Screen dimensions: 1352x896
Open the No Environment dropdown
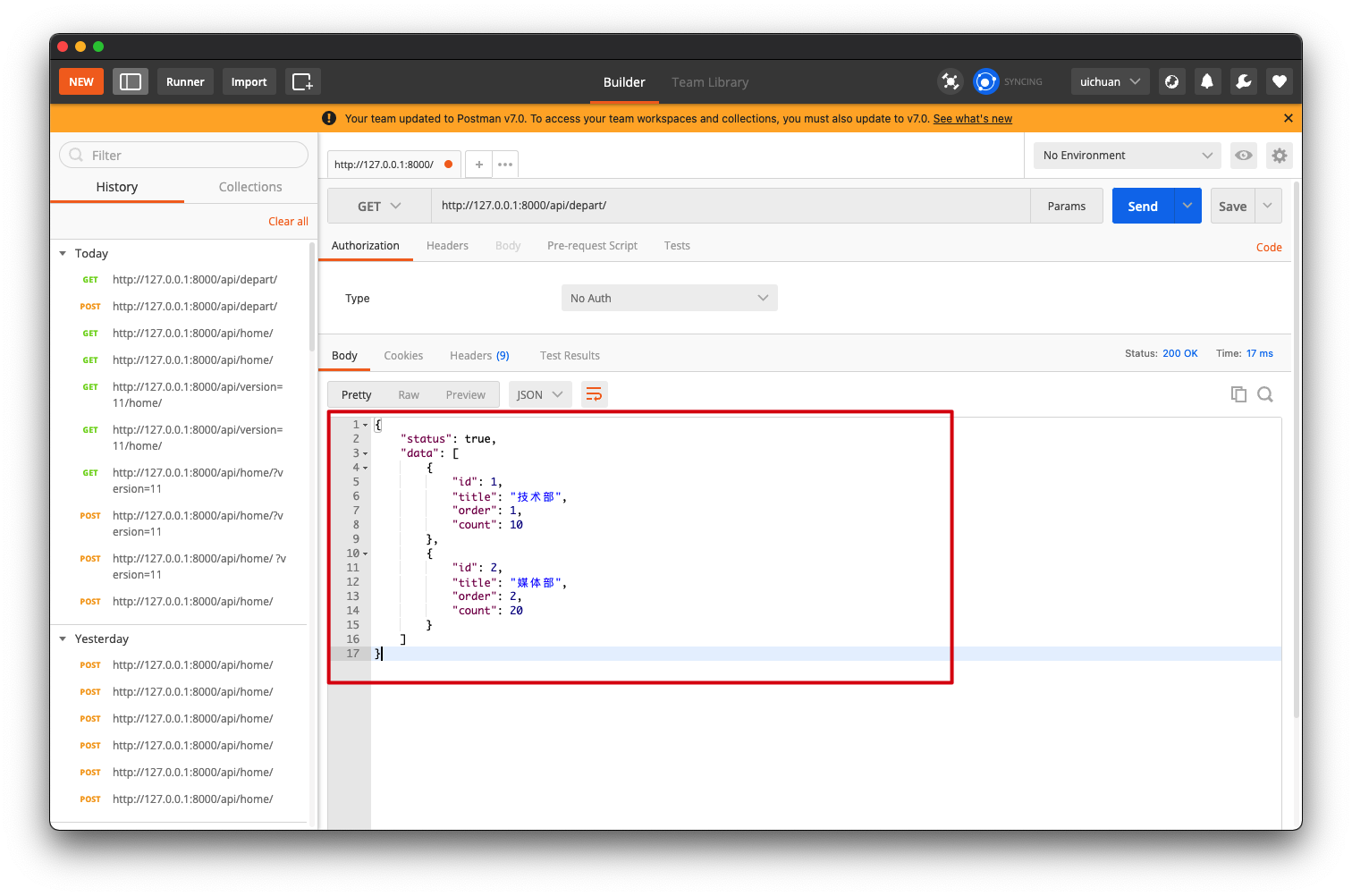coord(1128,156)
